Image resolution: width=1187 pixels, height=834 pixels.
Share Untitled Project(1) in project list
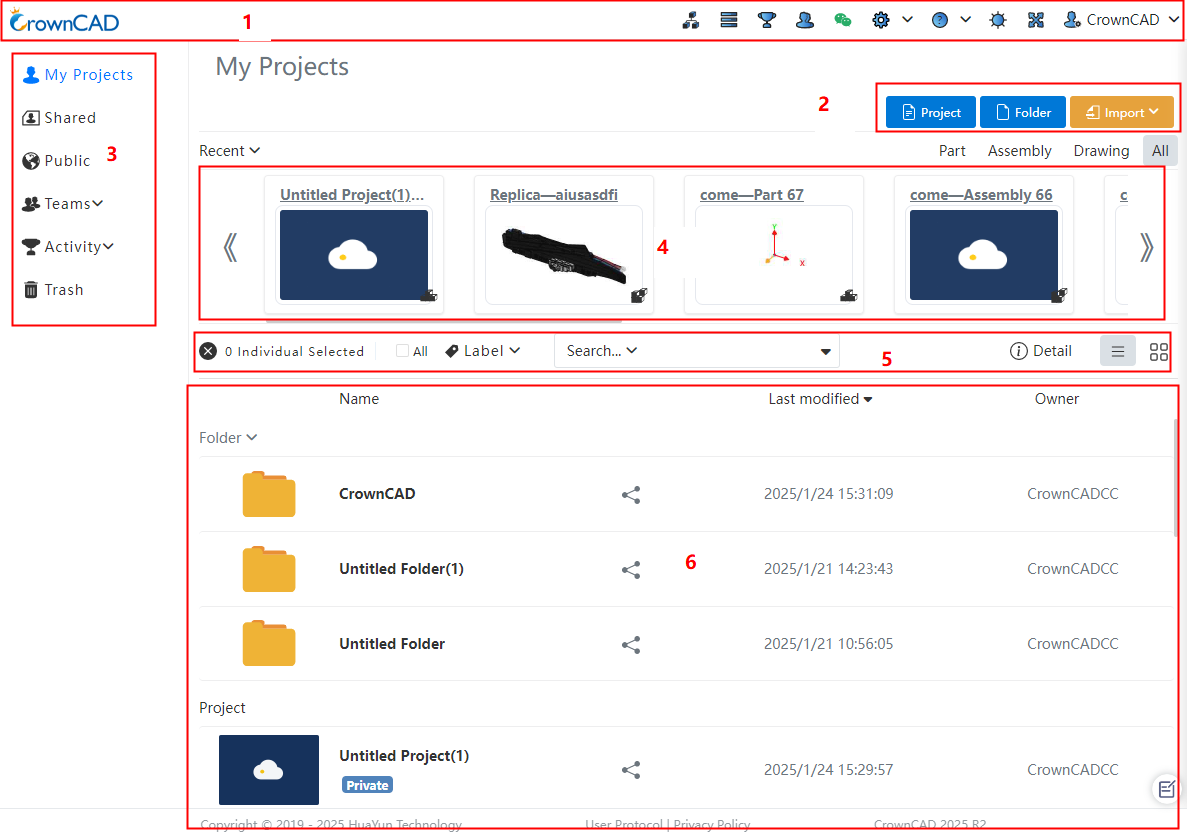pyautogui.click(x=631, y=770)
